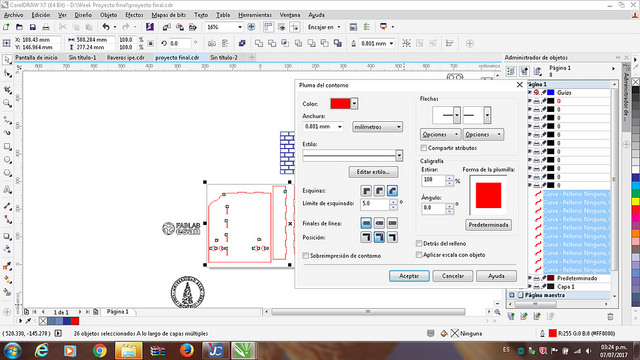The width and height of the screenshot is (640, 360).
Task: Select the round line cap icon
Action: (379, 223)
